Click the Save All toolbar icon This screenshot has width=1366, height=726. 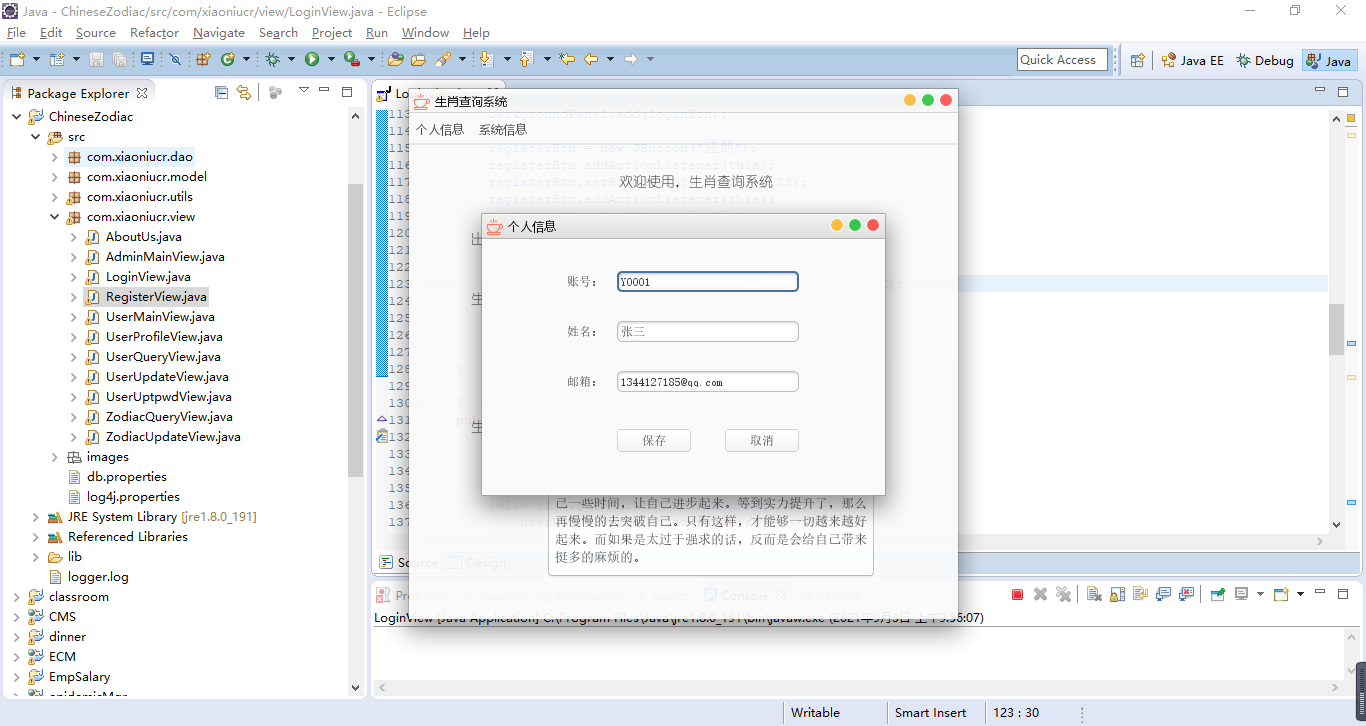(x=119, y=60)
